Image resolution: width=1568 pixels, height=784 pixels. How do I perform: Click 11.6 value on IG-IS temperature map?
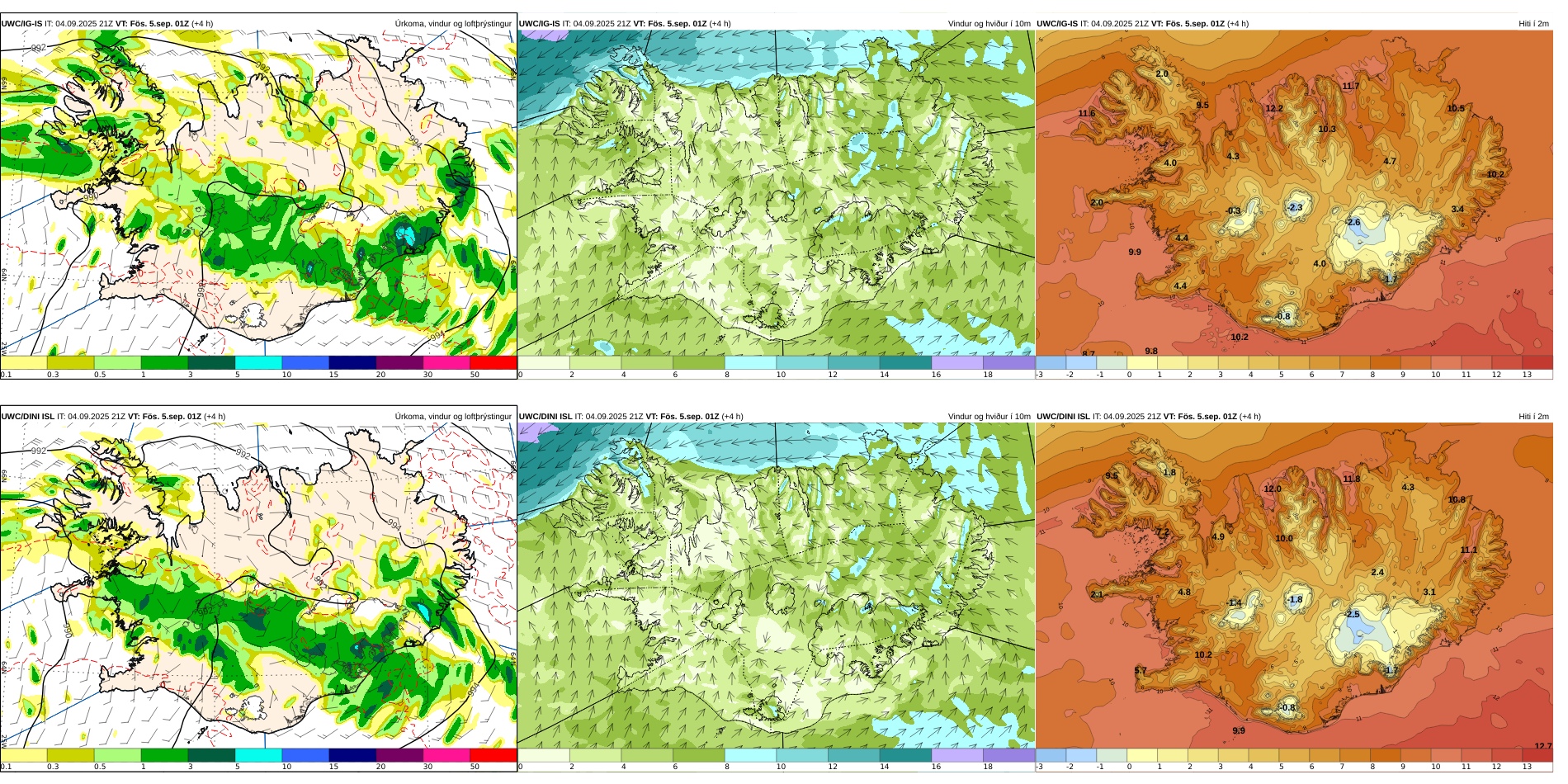pyautogui.click(x=1087, y=114)
